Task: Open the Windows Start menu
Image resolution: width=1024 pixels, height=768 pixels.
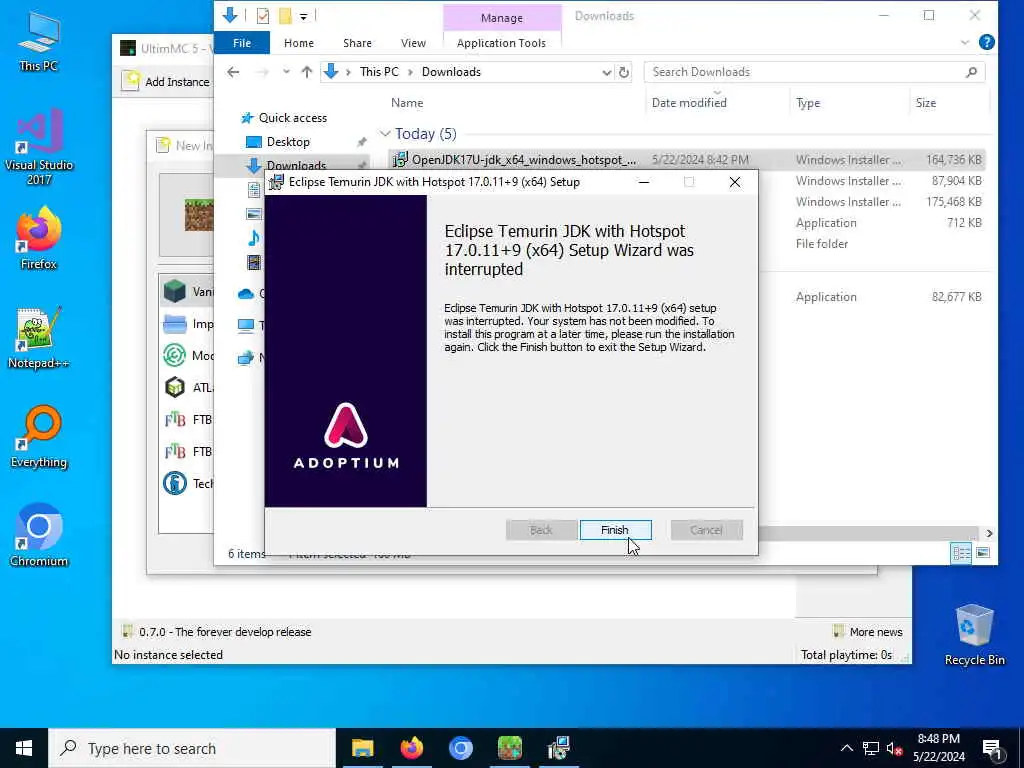Action: tap(24, 748)
